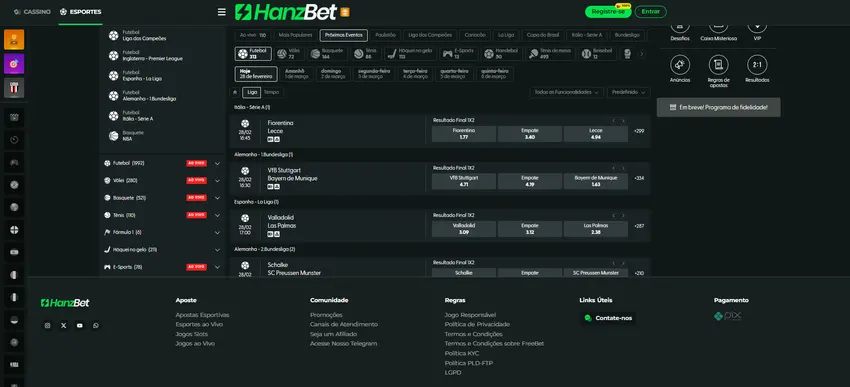Open the Predefinido dropdown

point(628,93)
